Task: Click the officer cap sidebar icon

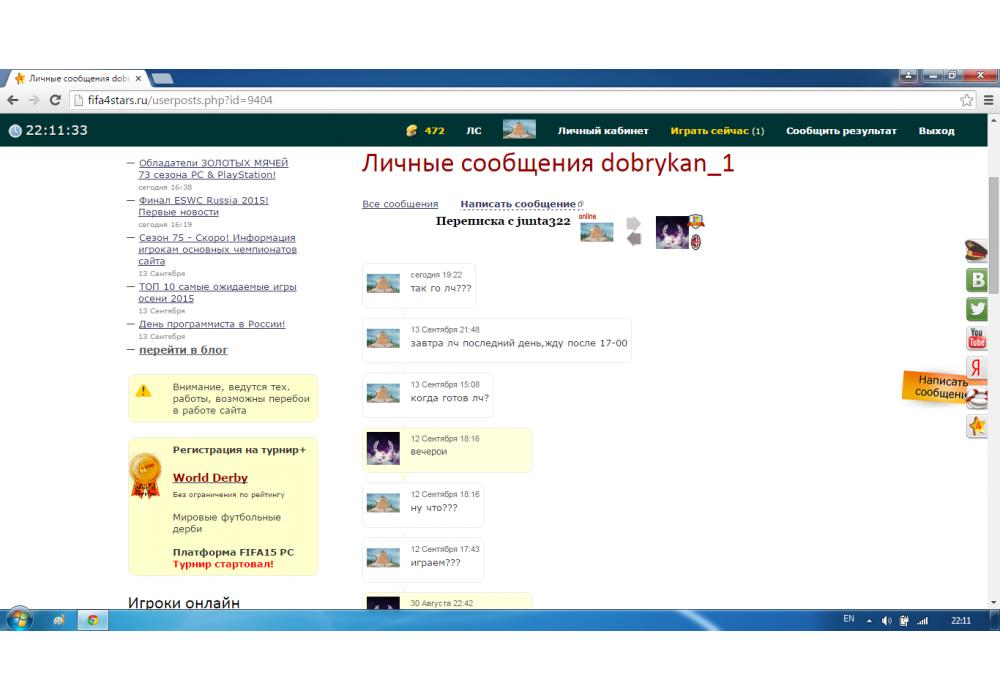Action: click(x=976, y=251)
